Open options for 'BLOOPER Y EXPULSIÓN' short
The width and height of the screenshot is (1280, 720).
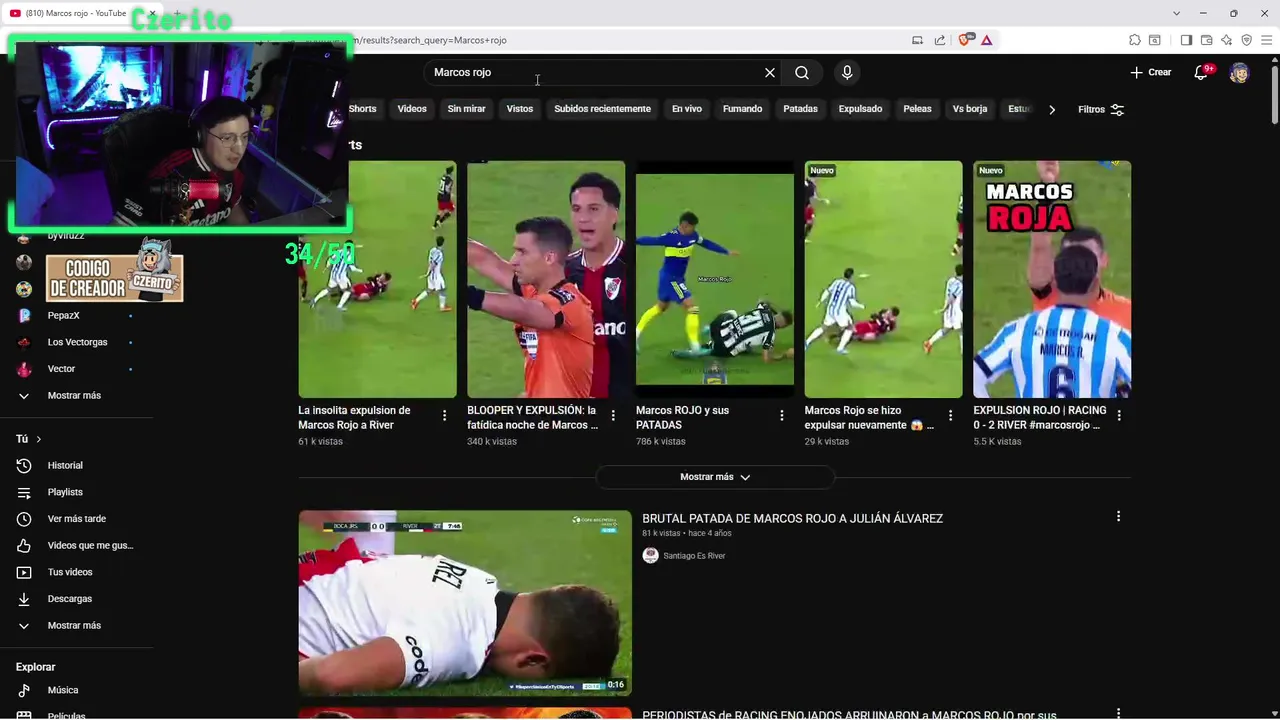pyautogui.click(x=613, y=415)
